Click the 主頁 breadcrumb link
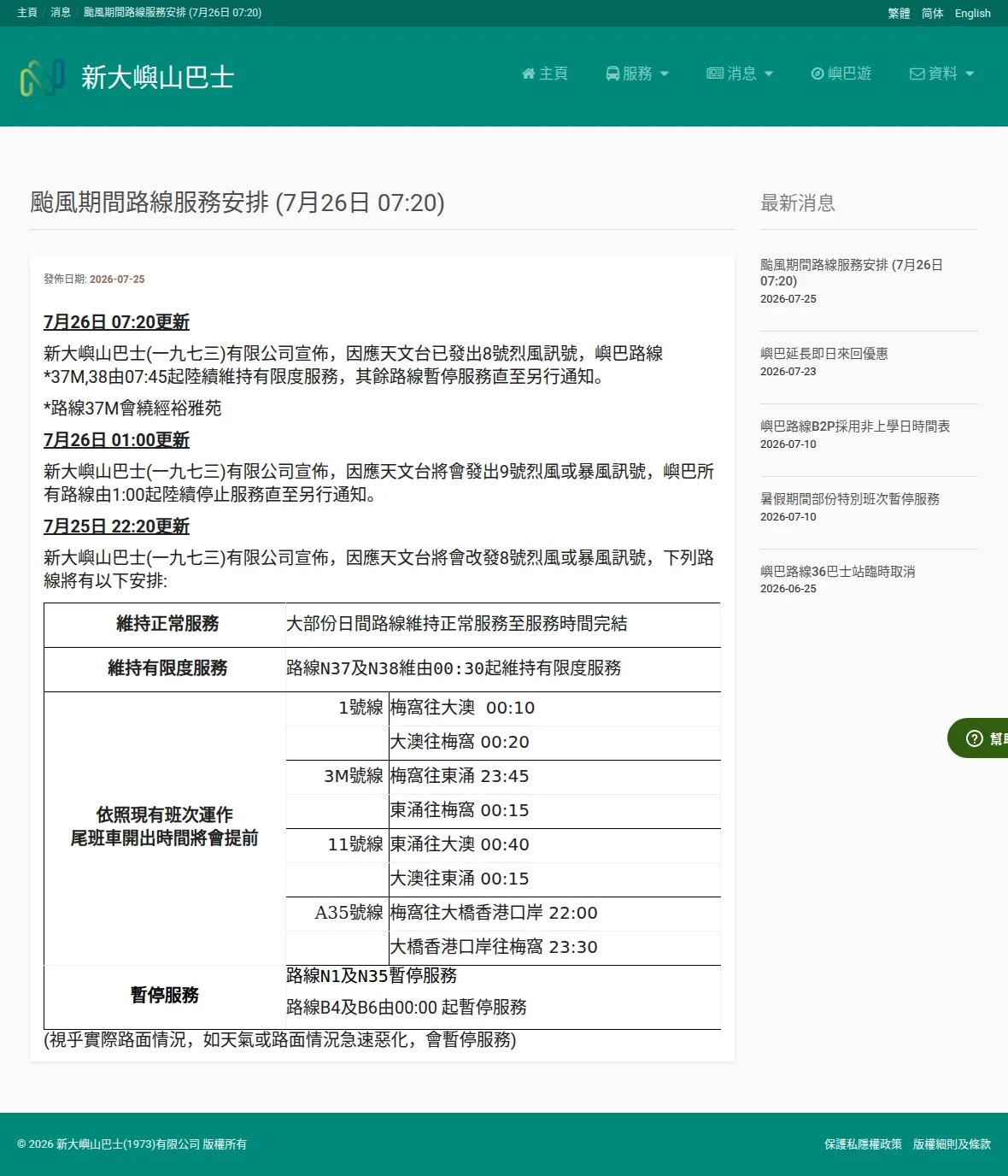Screen dimensions: 1008x1176 [27, 13]
